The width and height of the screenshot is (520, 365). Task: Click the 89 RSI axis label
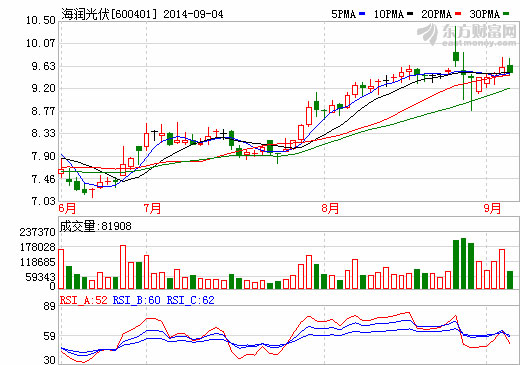50,306
